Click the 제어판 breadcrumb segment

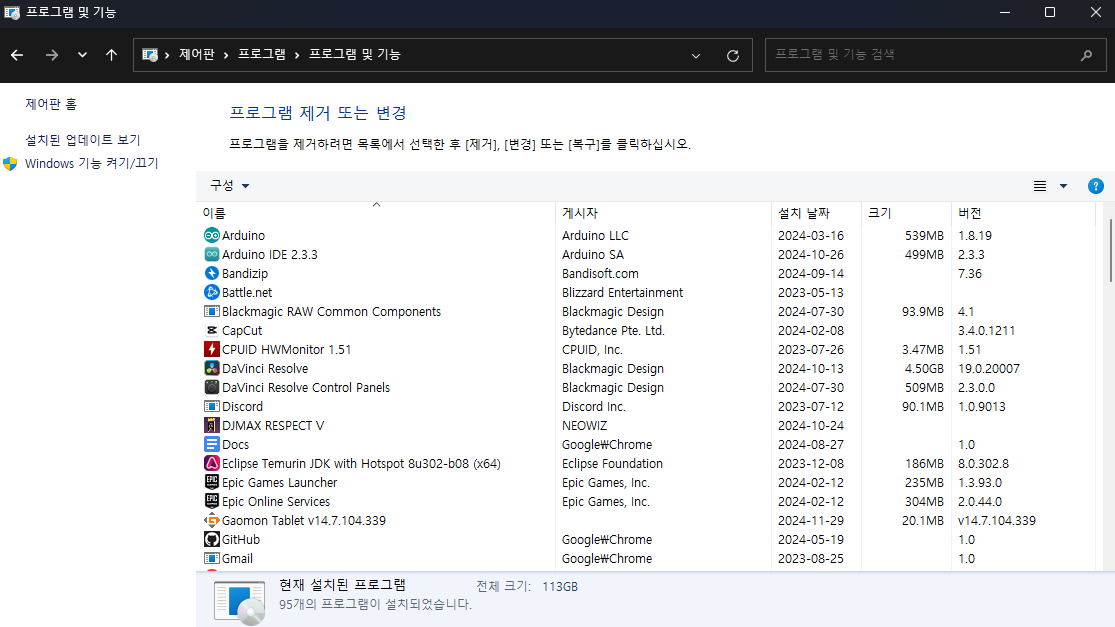(196, 54)
